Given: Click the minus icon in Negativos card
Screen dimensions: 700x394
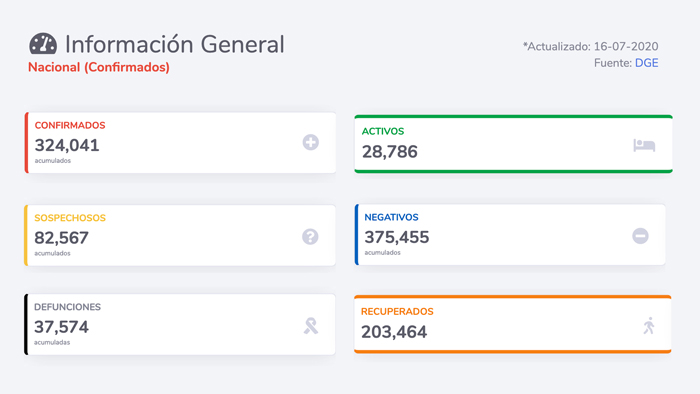Looking at the screenshot, I should coord(640,236).
